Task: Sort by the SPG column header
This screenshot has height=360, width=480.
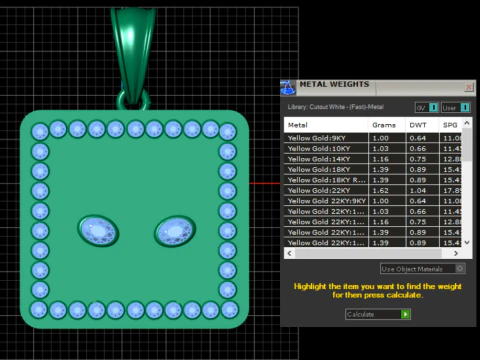Action: coord(450,125)
